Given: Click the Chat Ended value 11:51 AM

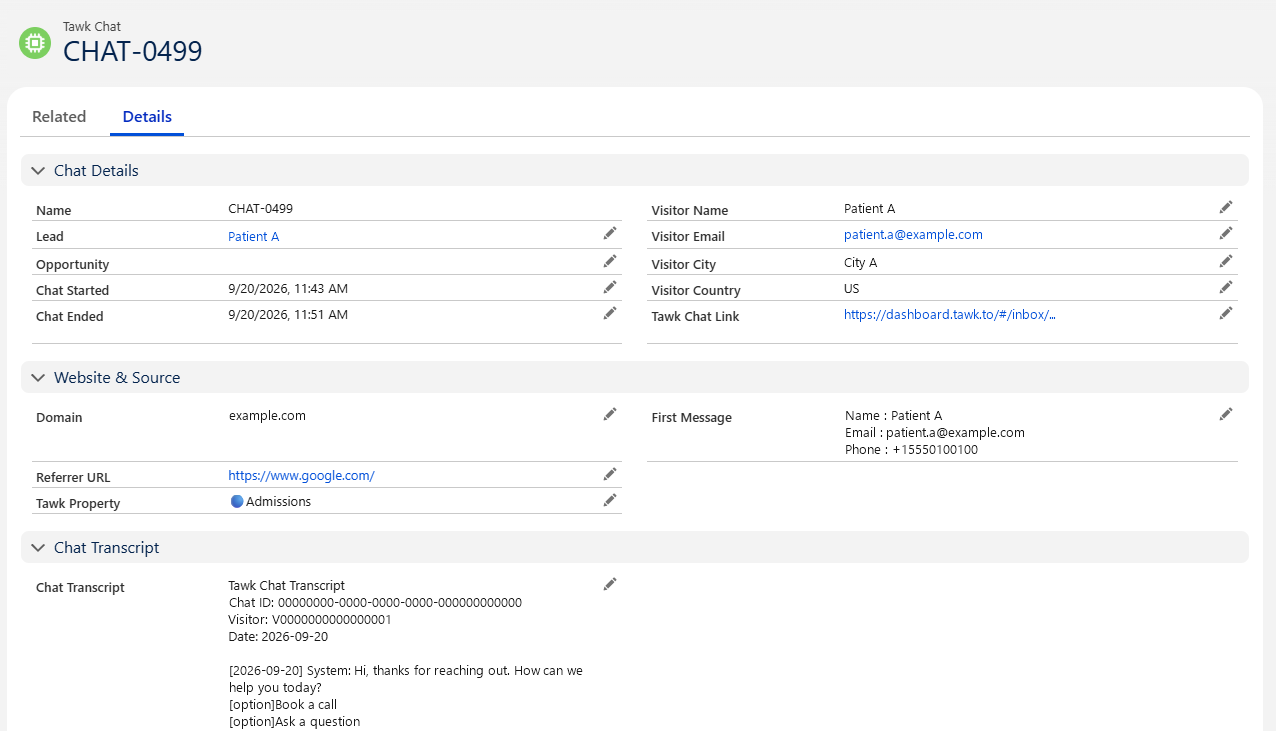Looking at the screenshot, I should pyautogui.click(x=288, y=315).
